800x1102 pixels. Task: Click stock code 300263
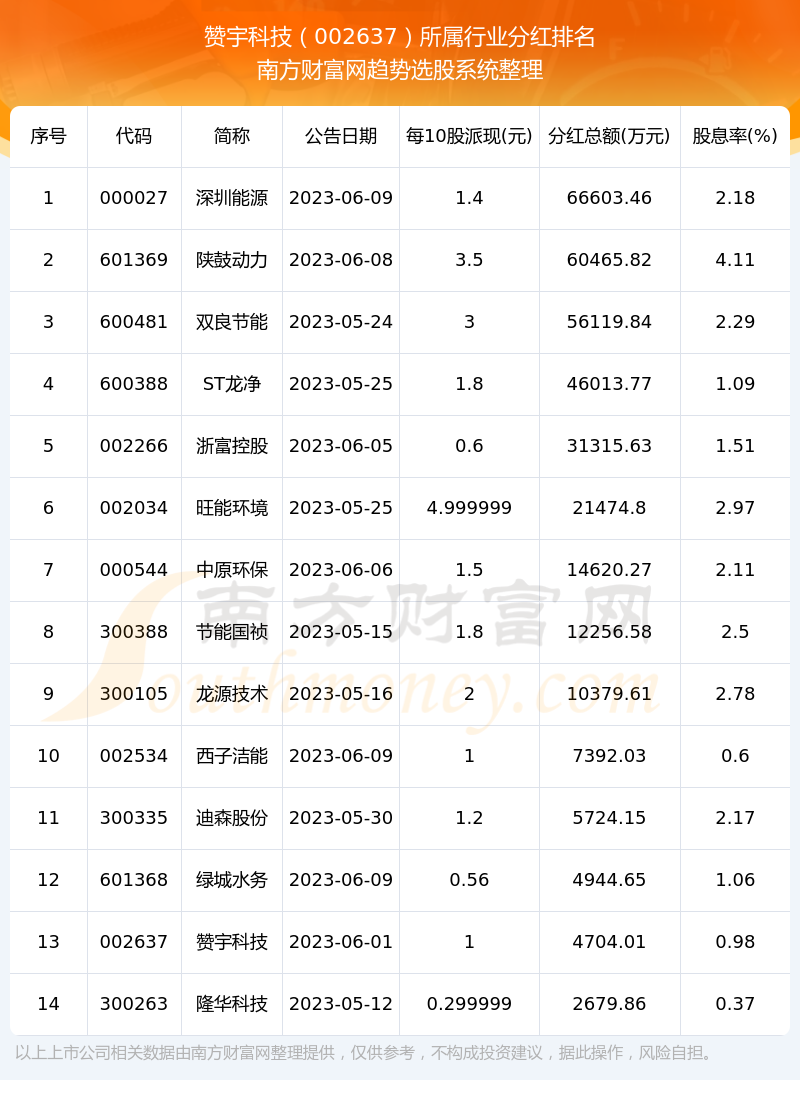tap(134, 1004)
